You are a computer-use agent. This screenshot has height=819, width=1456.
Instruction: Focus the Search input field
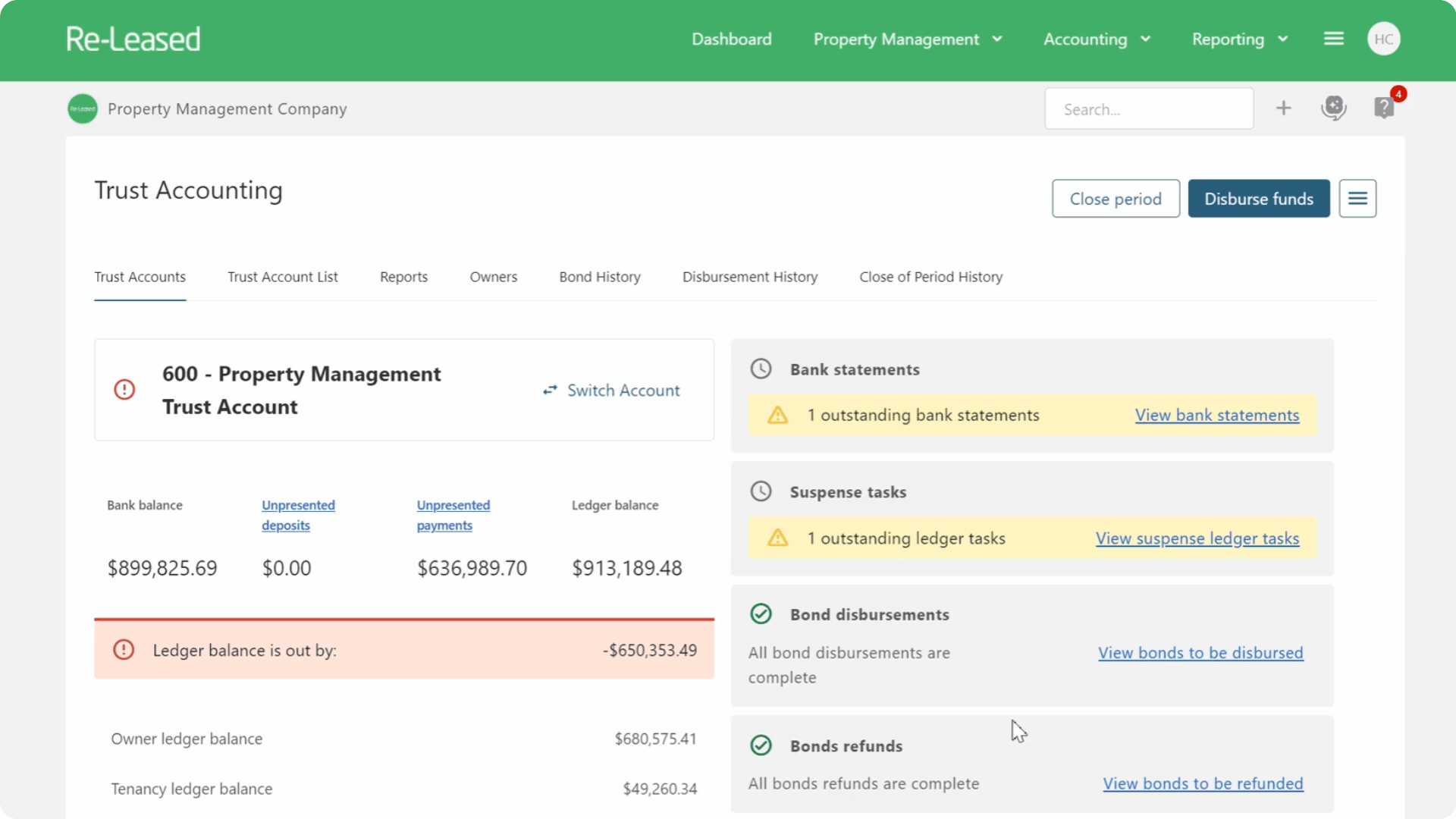click(1149, 108)
